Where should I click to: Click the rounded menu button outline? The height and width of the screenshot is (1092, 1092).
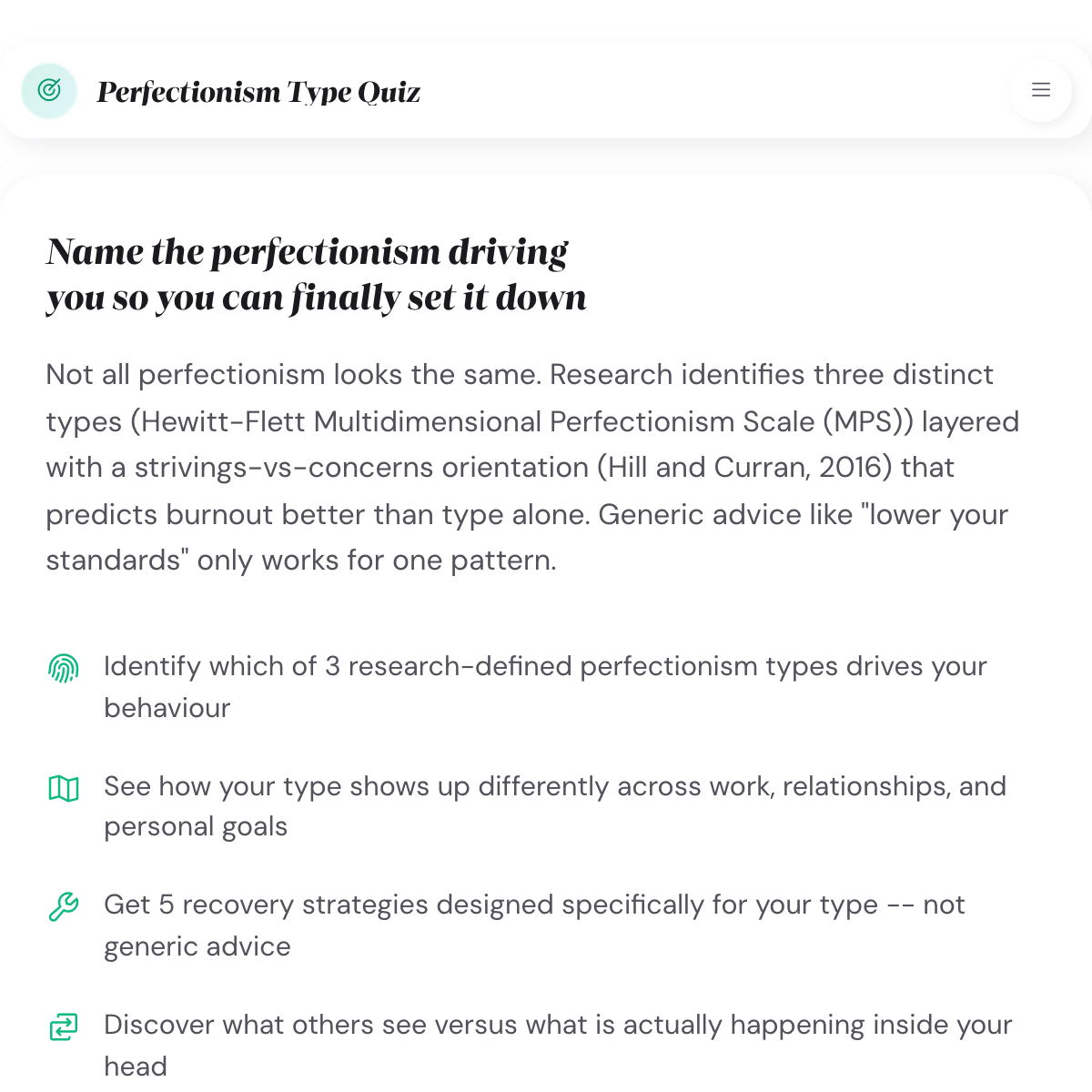coord(1040,91)
